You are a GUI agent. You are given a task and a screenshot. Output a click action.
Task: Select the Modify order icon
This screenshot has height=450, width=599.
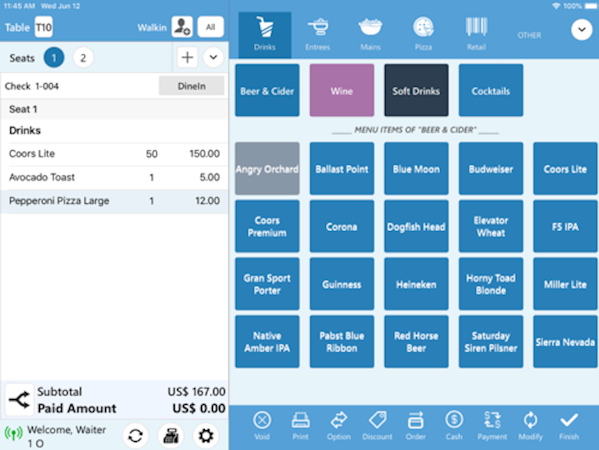pyautogui.click(x=531, y=420)
